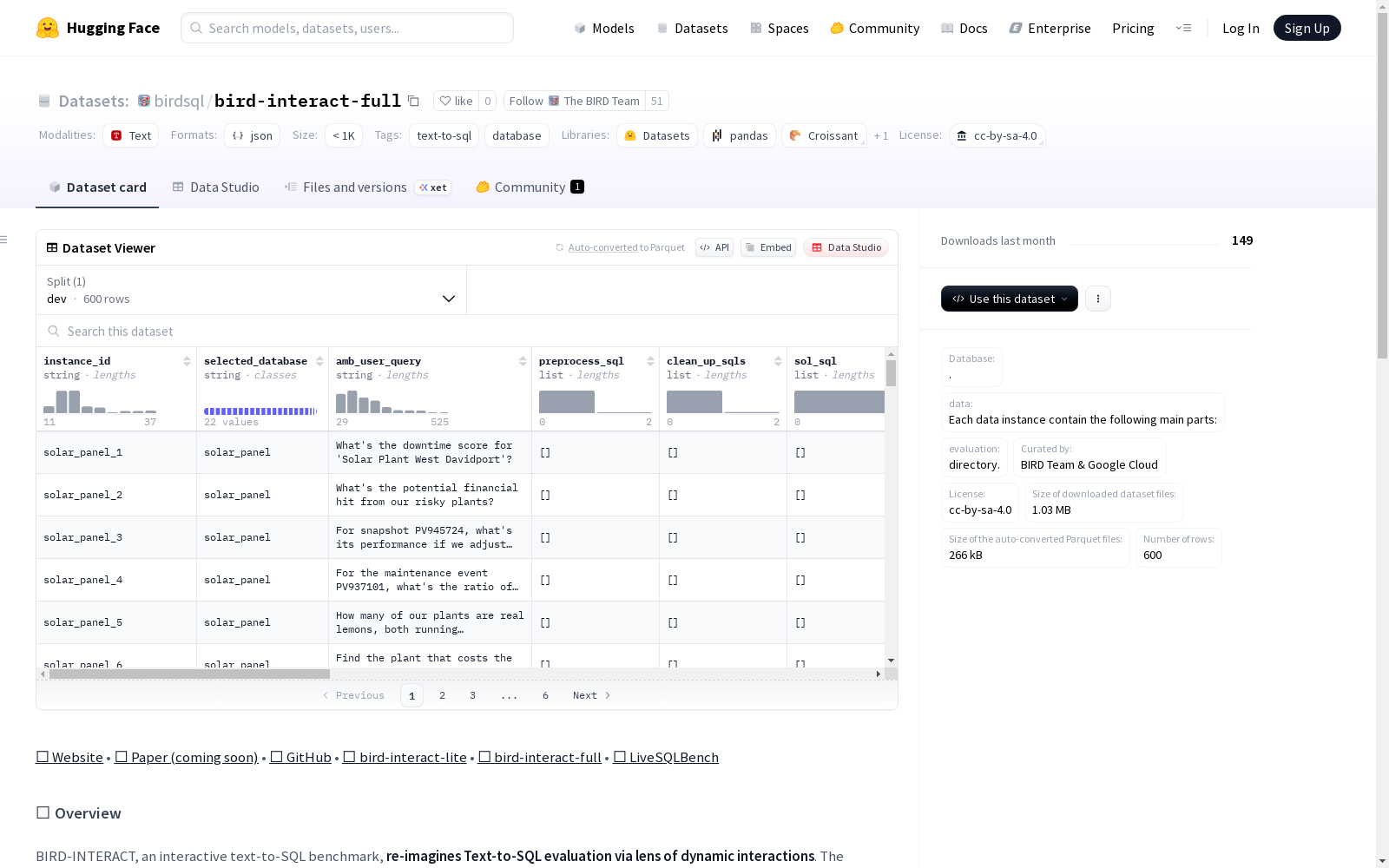Sort the amb_user_query column

(x=523, y=361)
